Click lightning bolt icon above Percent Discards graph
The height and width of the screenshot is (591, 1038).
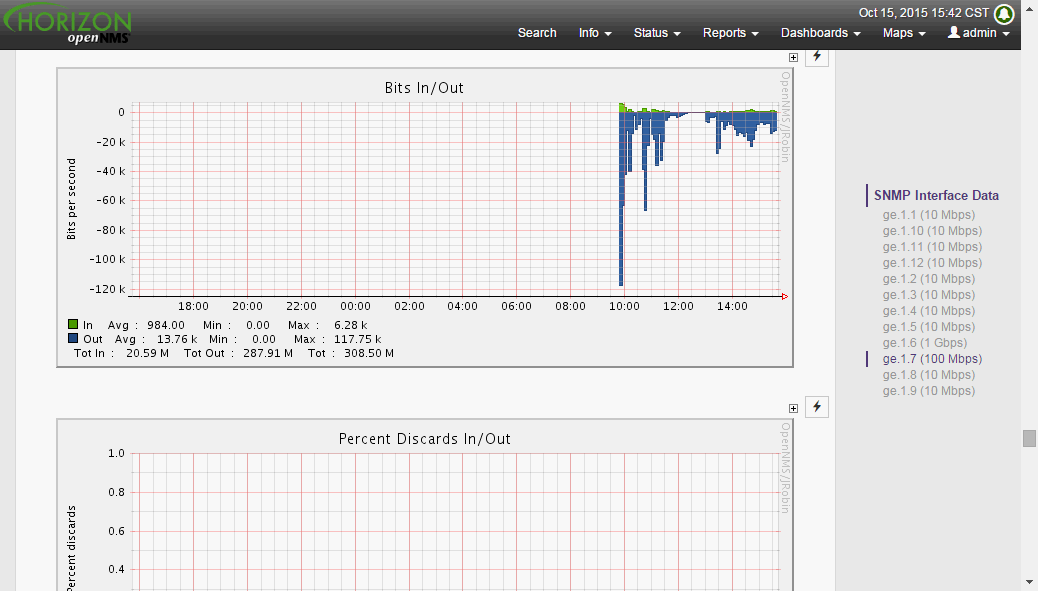tap(817, 407)
